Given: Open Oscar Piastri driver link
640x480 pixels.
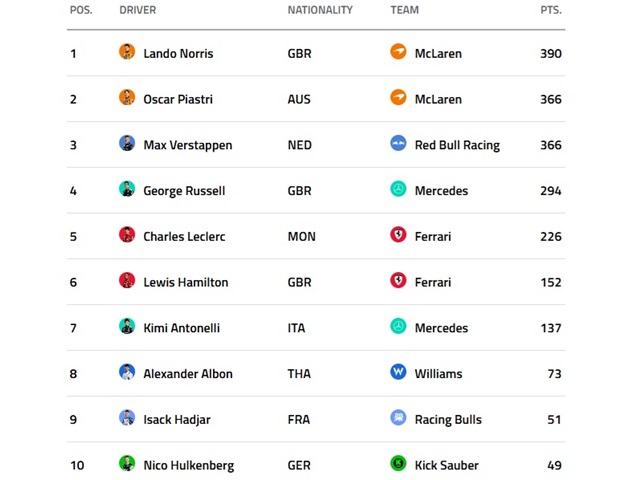Looking at the screenshot, I should click(x=178, y=99).
